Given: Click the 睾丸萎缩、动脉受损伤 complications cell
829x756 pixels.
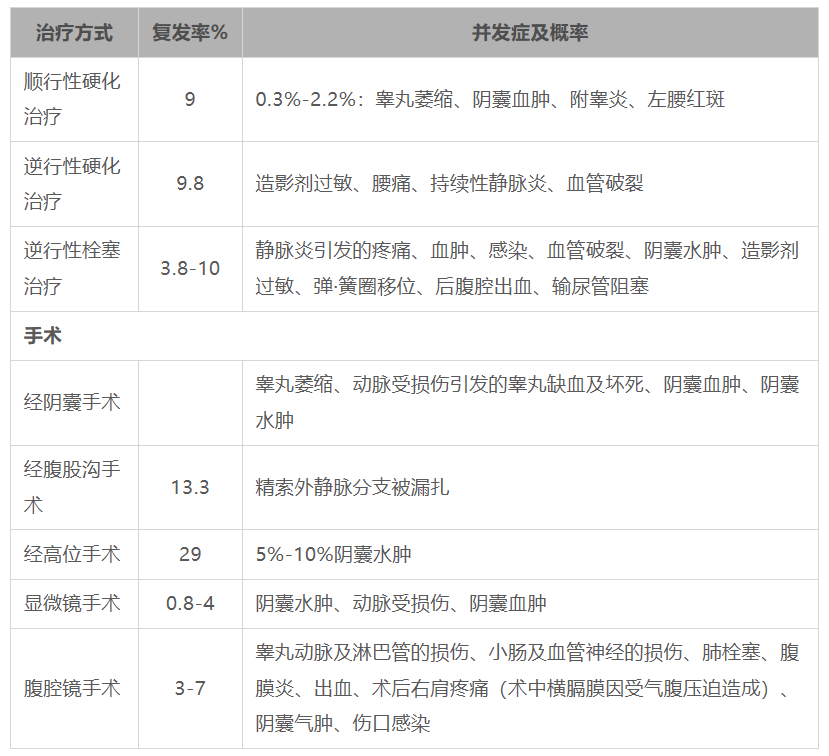Looking at the screenshot, I should (530, 403).
